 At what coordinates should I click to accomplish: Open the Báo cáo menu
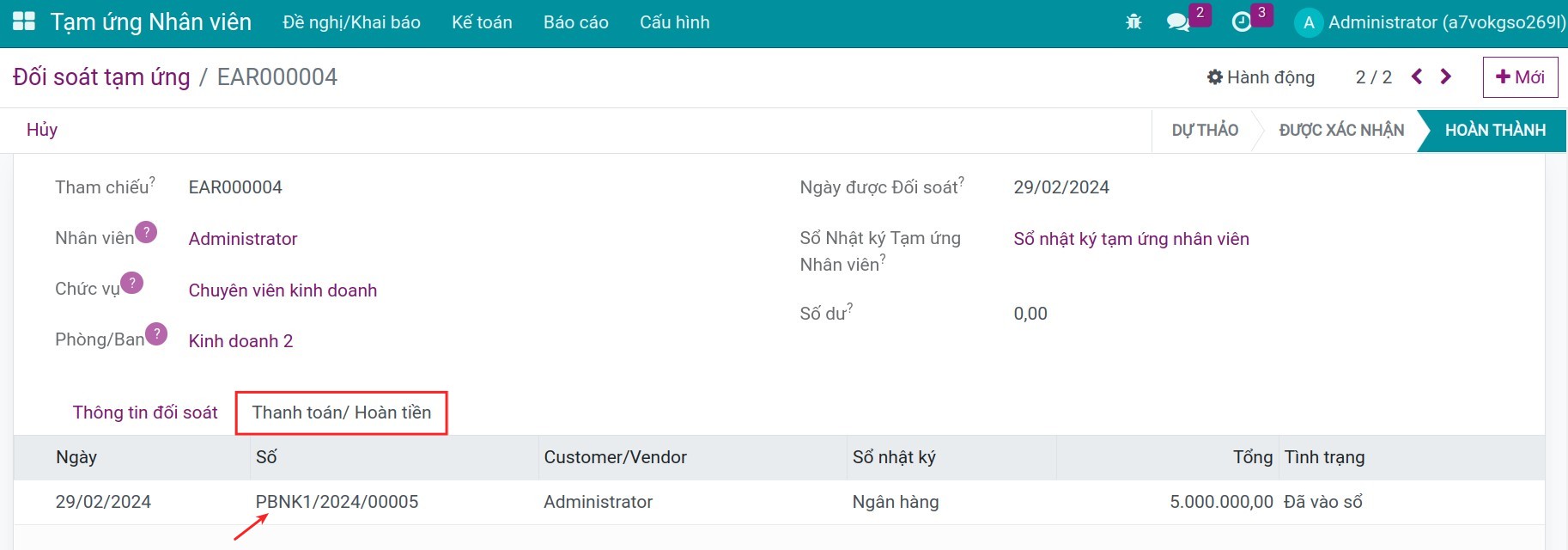pyautogui.click(x=576, y=22)
